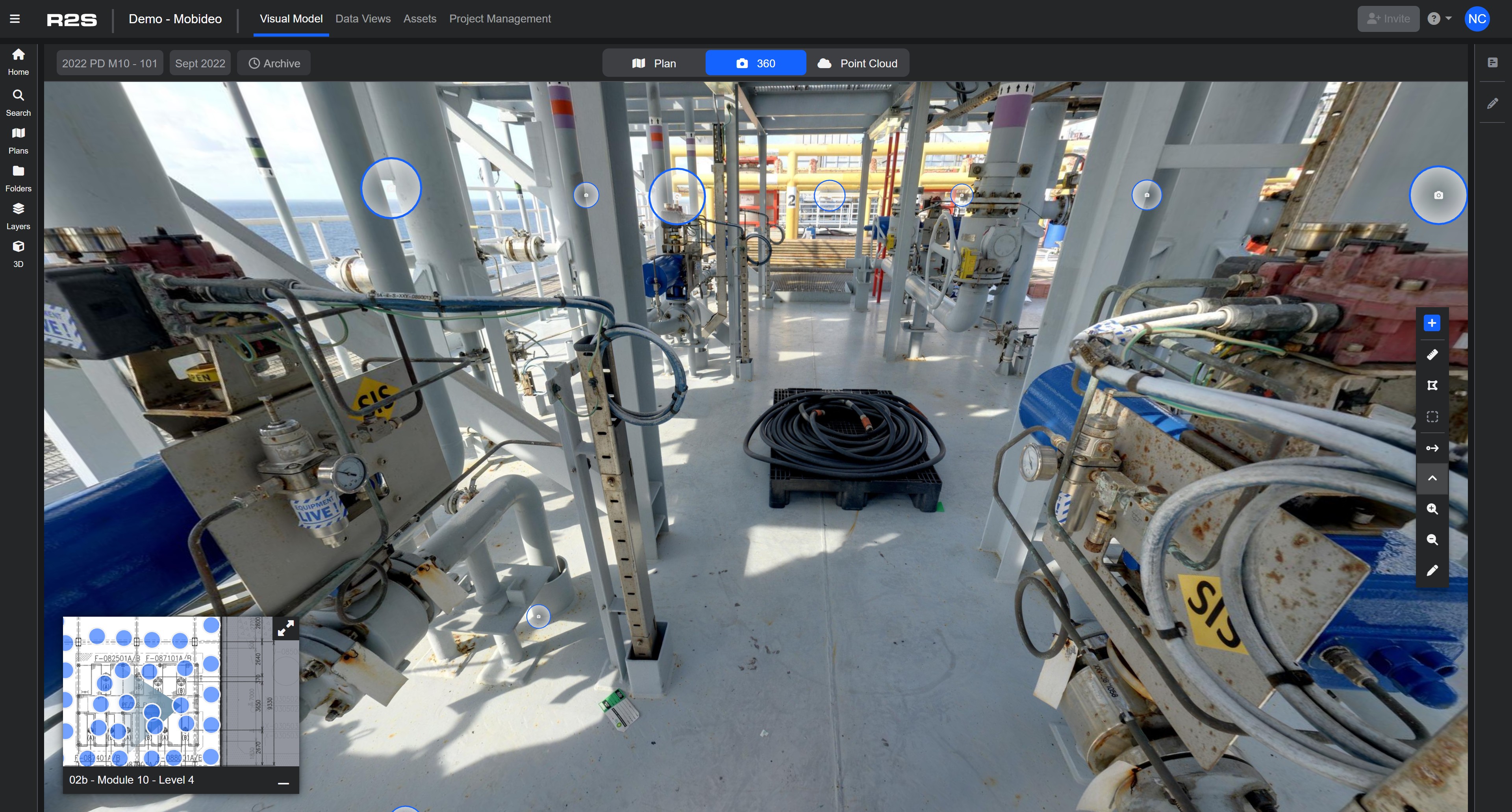The image size is (1512, 812).
Task: Switch to the Visual Model tab
Action: 291,19
